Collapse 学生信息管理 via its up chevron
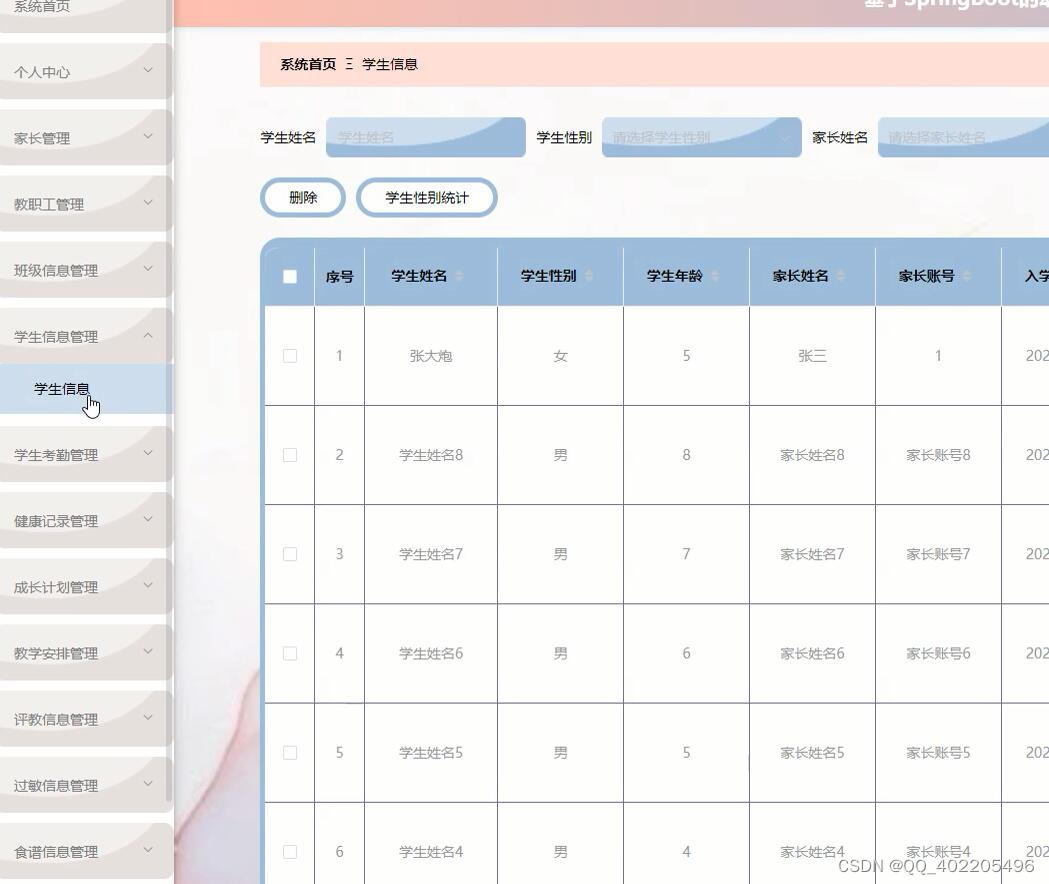Screen dimensions: 1049x884 (x=148, y=336)
